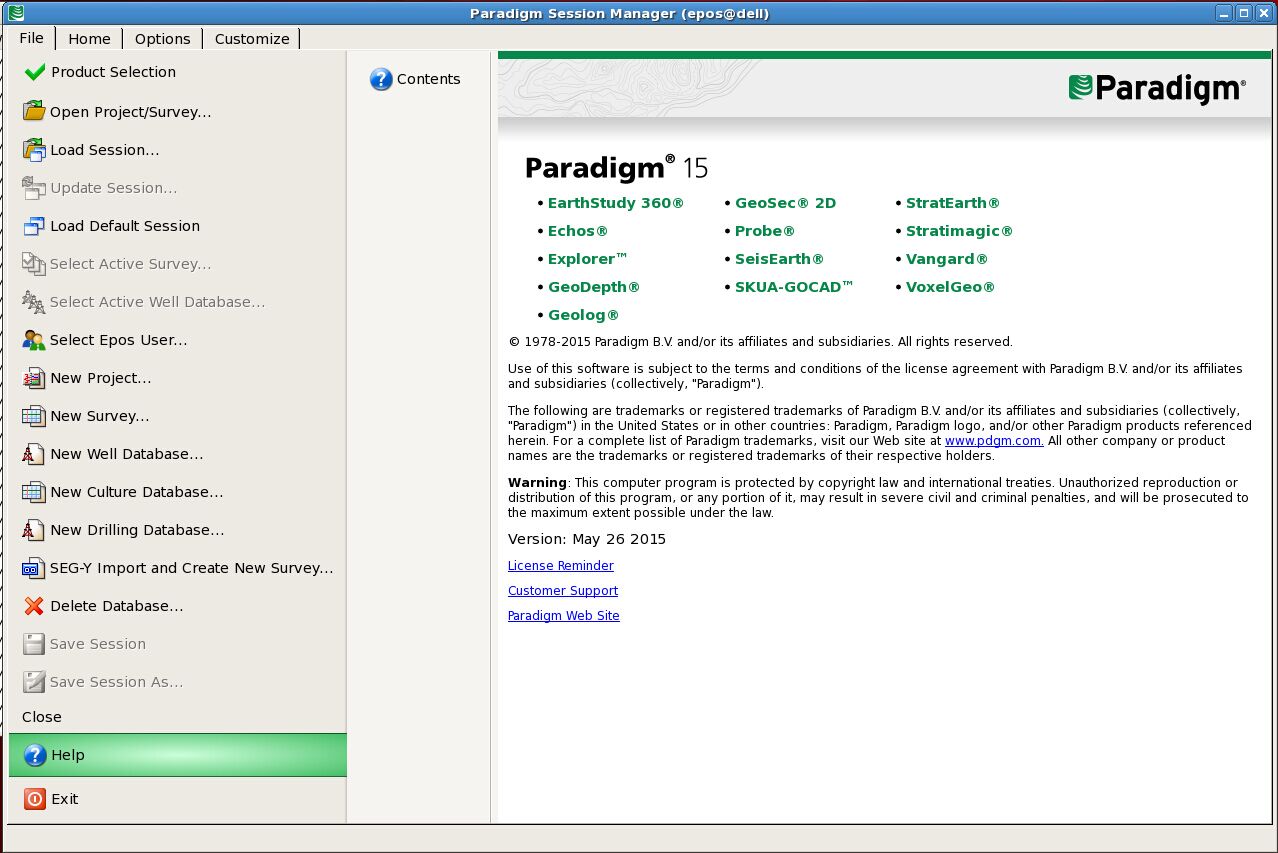Viewport: 1278px width, 853px height.
Task: Click the Explorer™ product name
Action: point(588,259)
